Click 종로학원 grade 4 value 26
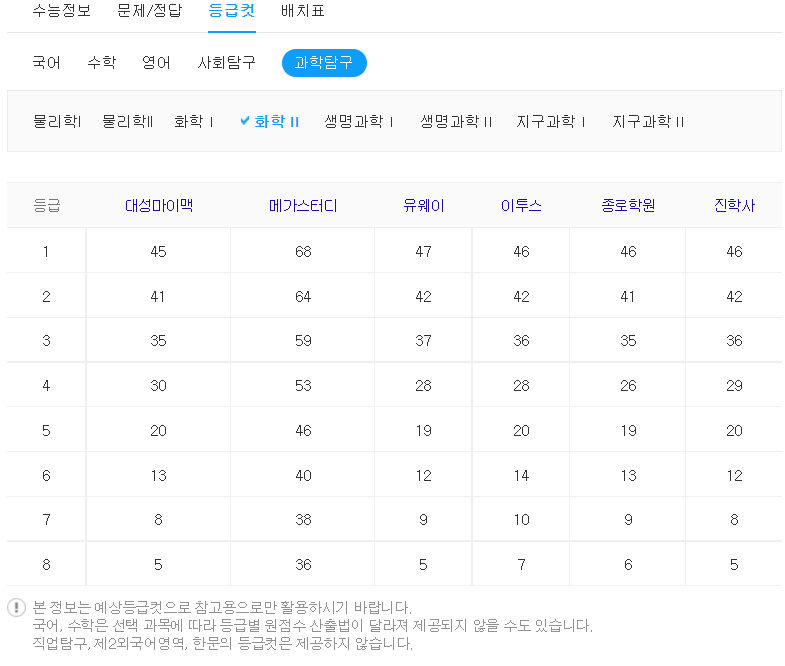Screen dimensions: 785x666 tap(628, 386)
